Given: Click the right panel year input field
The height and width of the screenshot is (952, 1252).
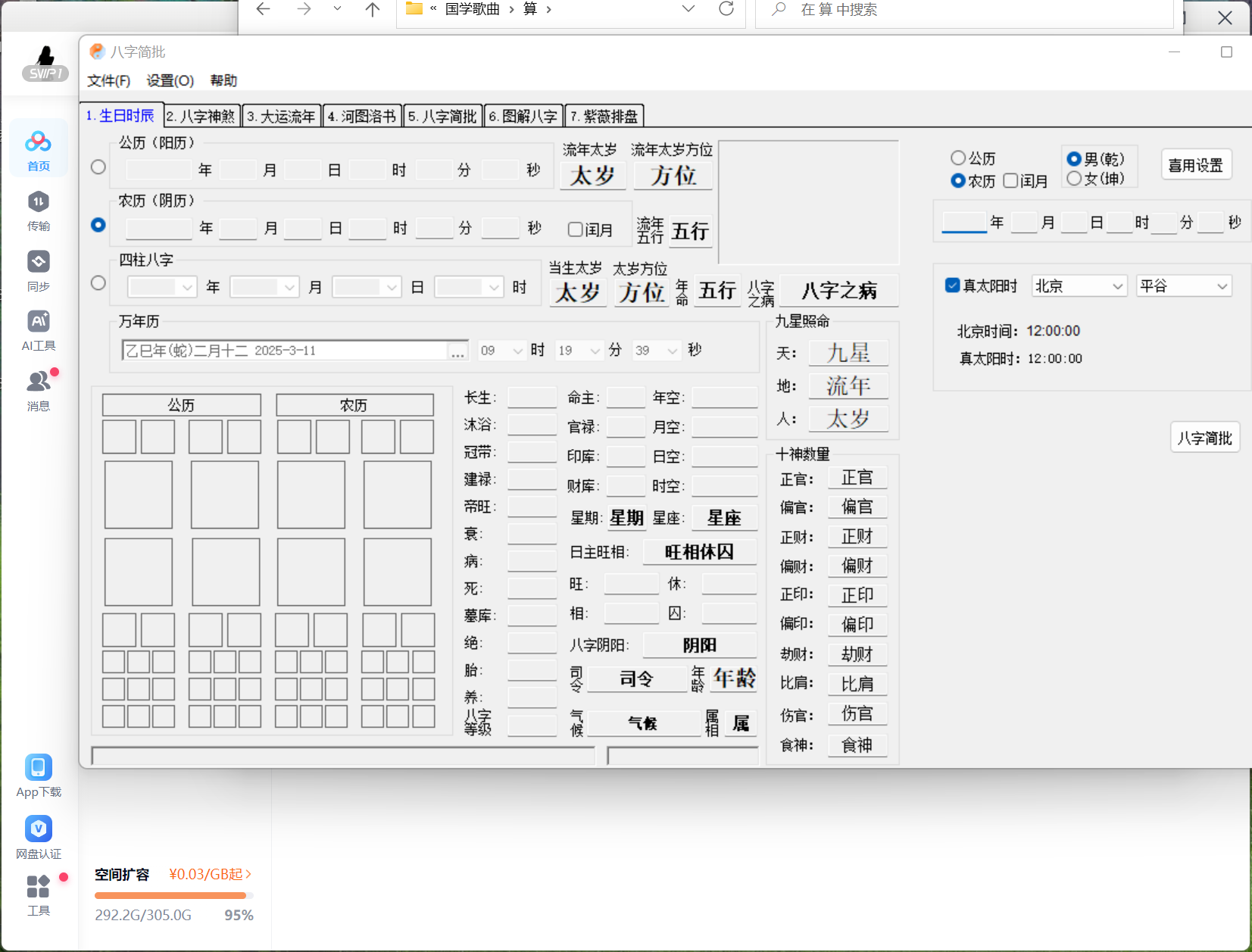Looking at the screenshot, I should (964, 222).
